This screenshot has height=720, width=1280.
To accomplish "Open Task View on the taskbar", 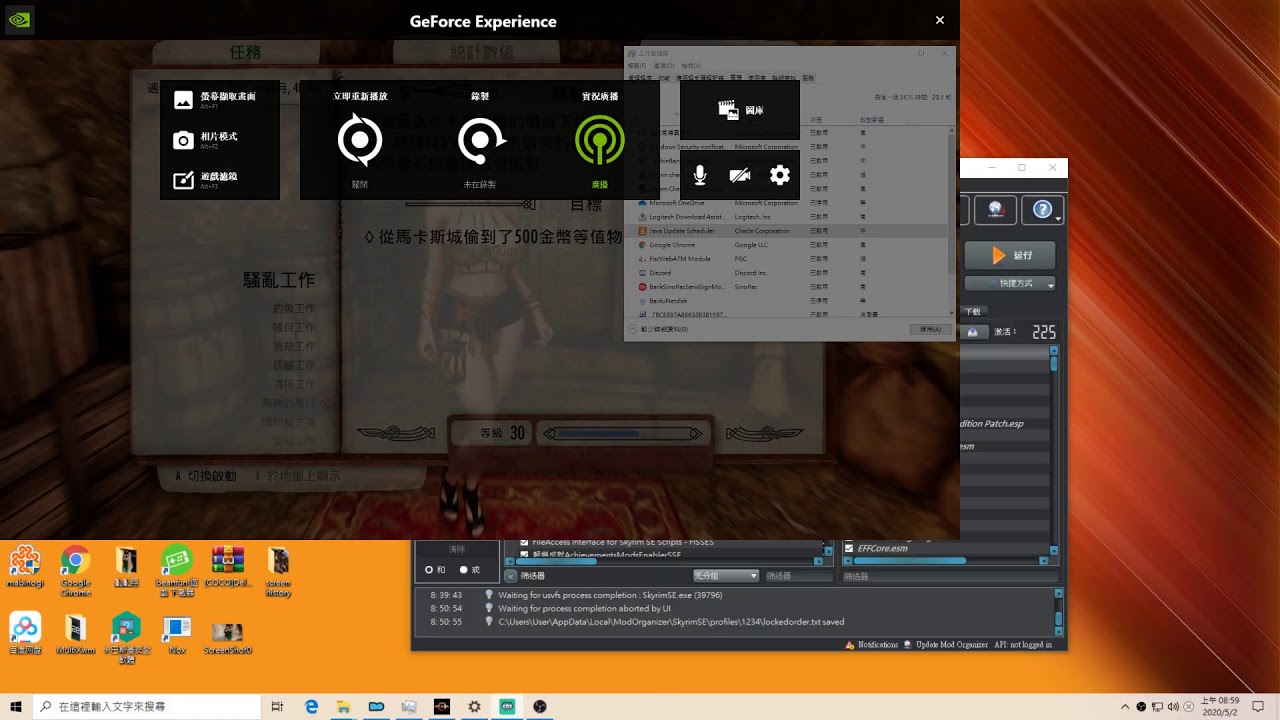I will pos(277,706).
